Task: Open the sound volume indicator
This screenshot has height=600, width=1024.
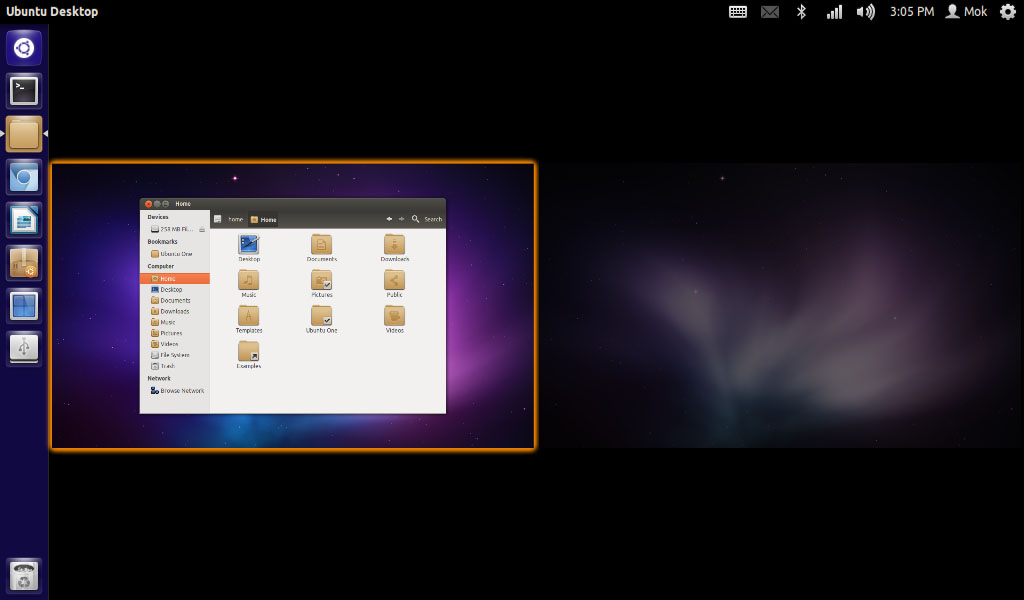Action: coord(865,12)
